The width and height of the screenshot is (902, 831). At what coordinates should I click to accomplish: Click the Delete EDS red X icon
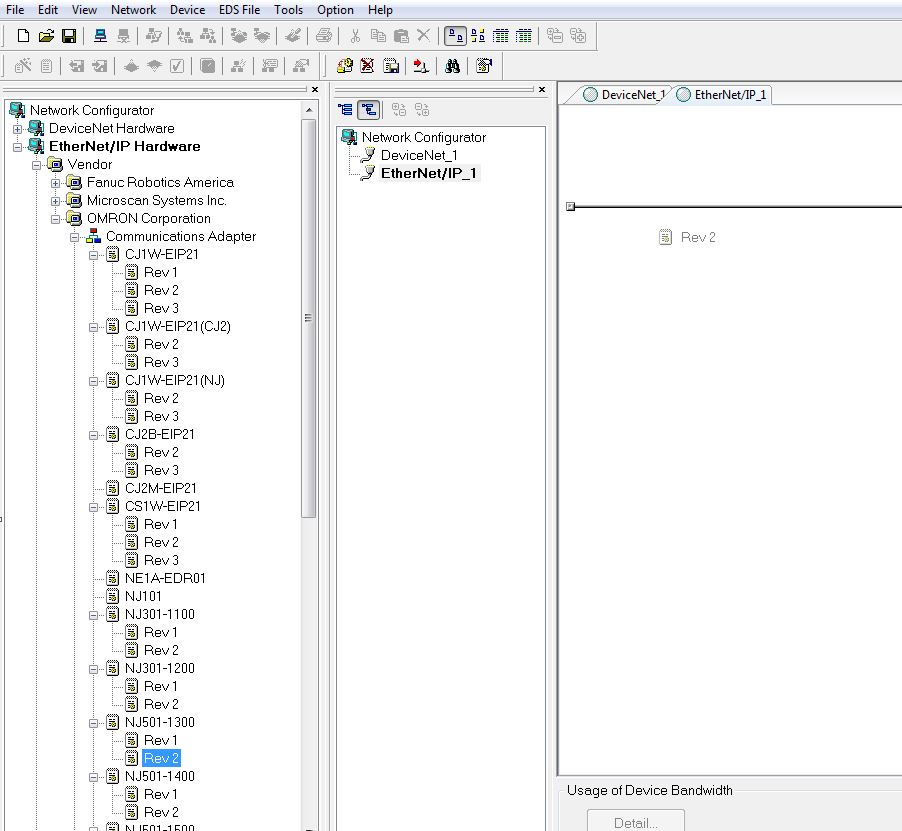(x=367, y=66)
